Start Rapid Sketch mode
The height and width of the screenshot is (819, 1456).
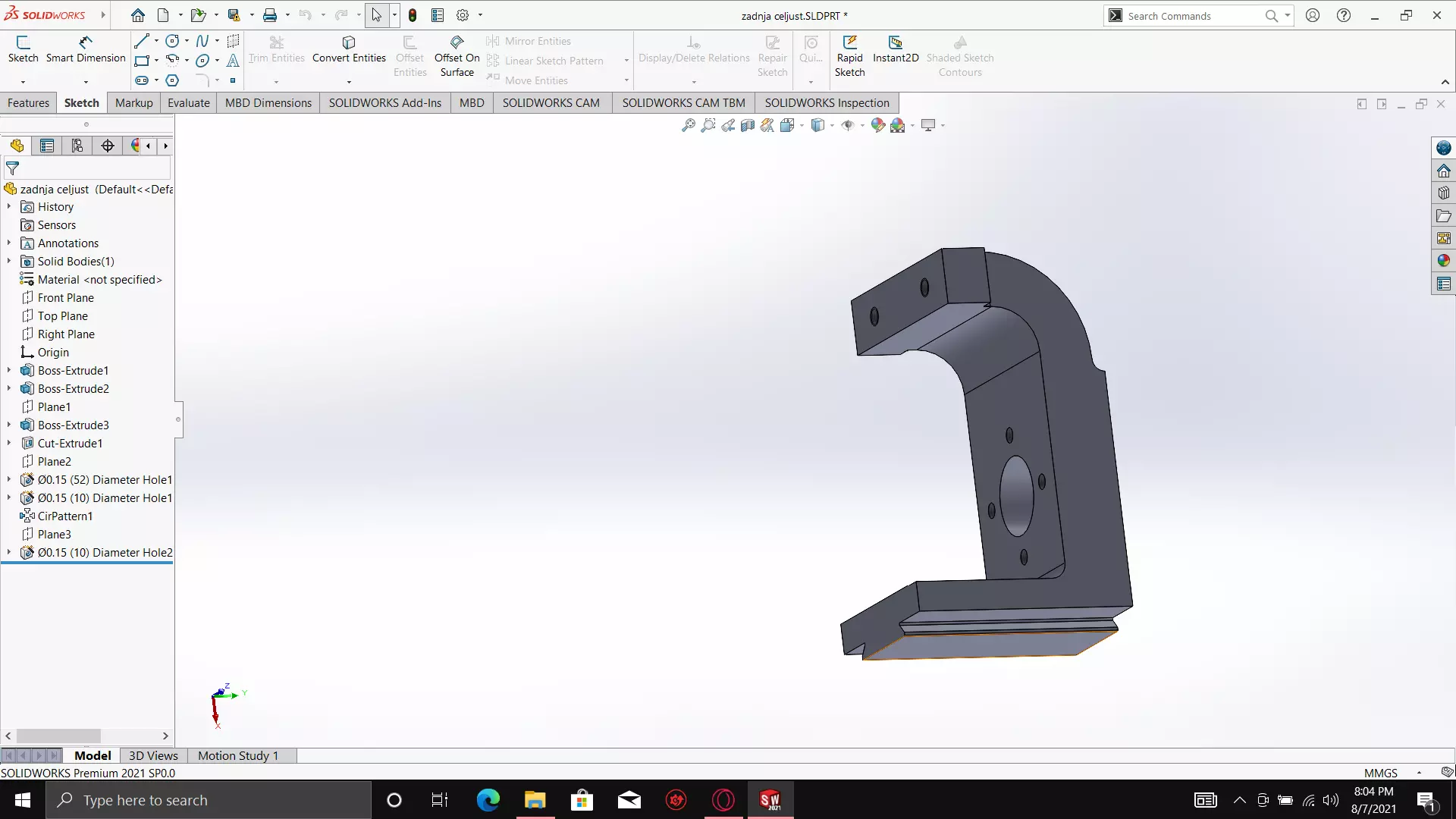[849, 57]
